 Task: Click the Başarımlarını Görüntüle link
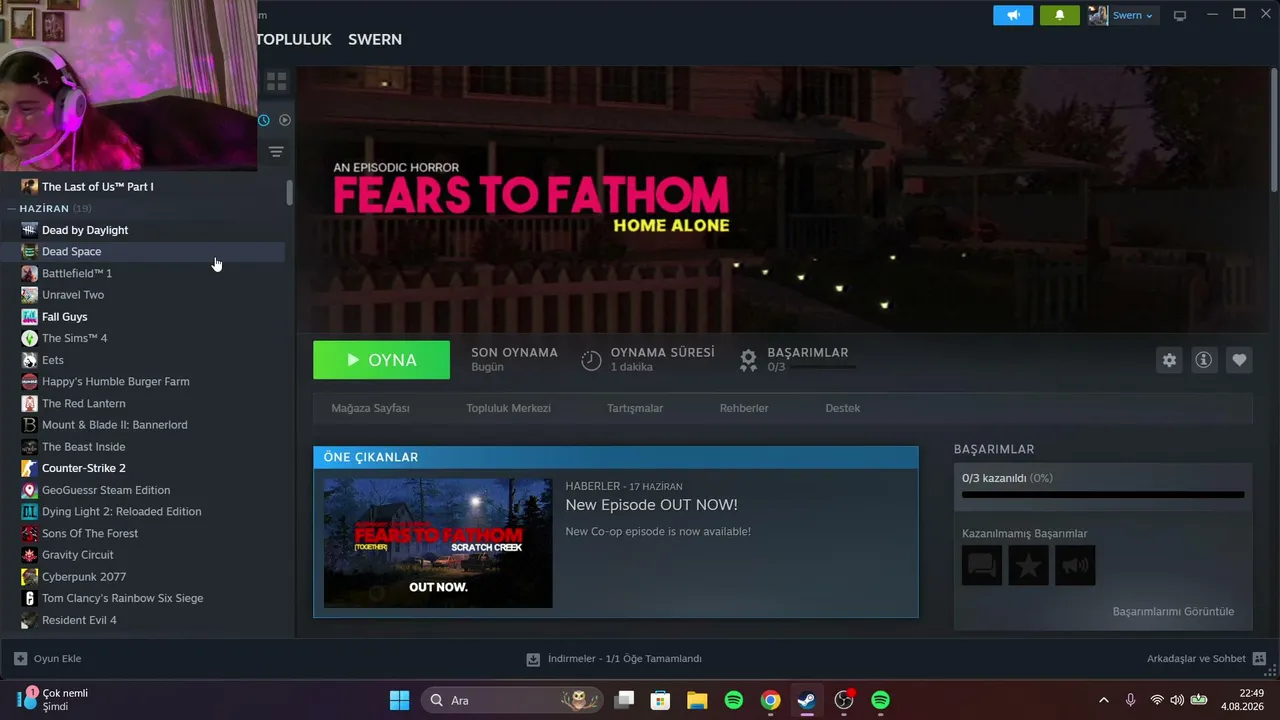[1173, 611]
